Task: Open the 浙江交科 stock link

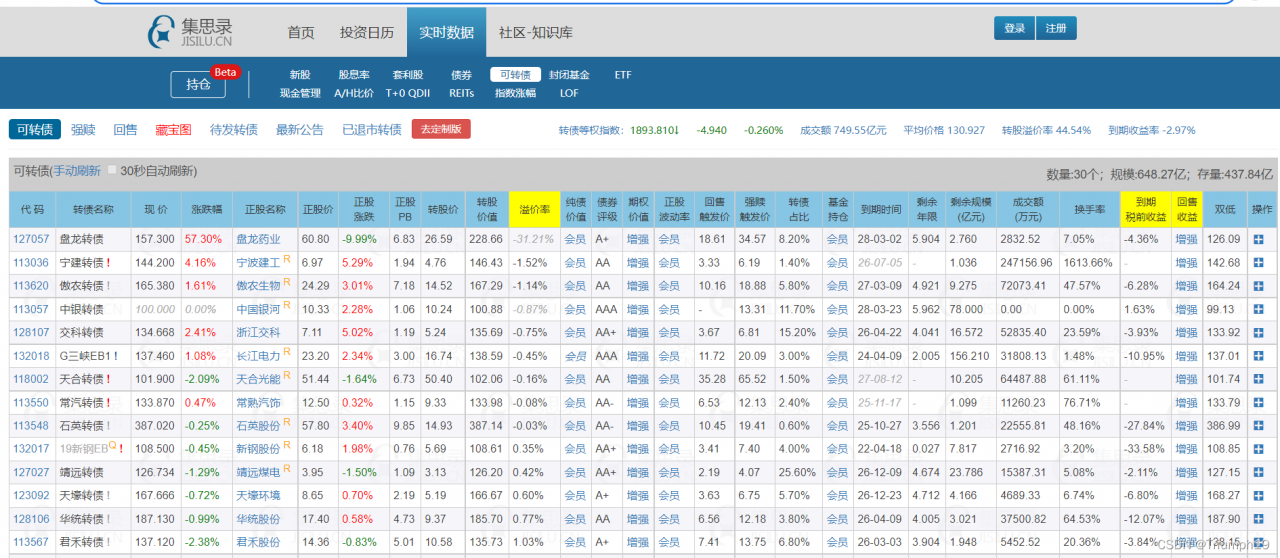Action: click(x=258, y=333)
